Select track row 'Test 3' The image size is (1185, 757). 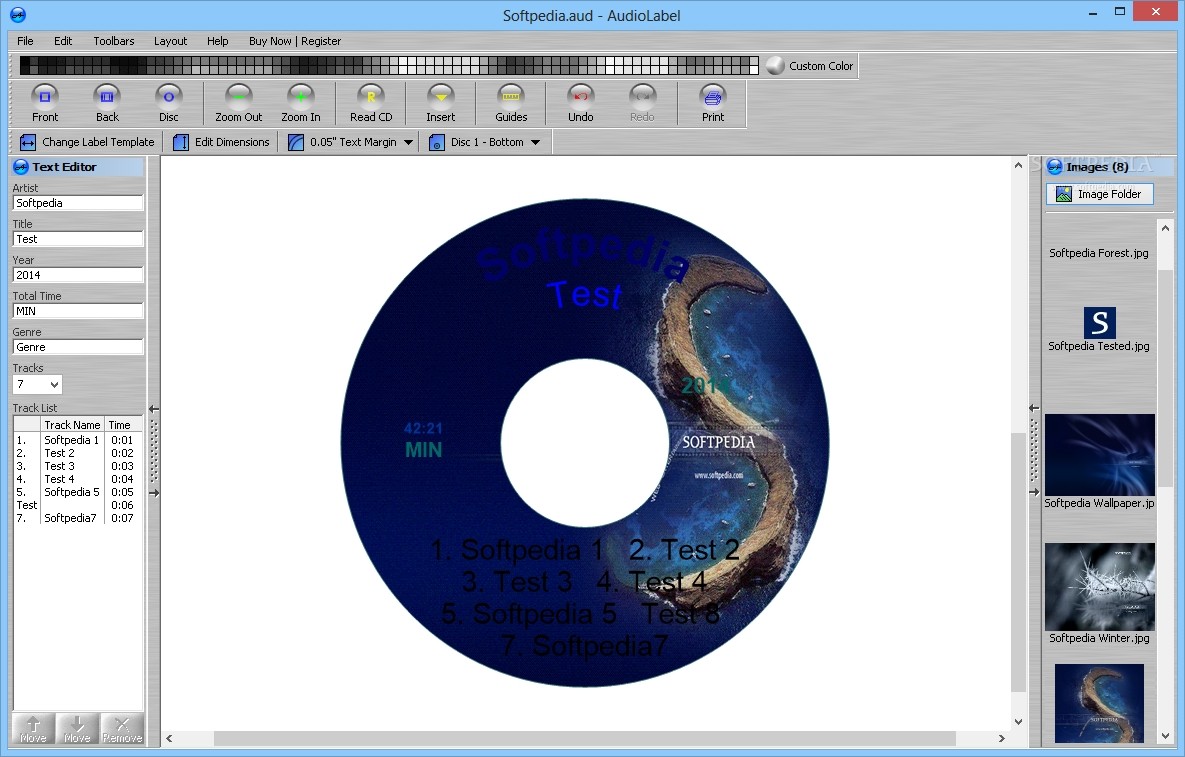click(78, 466)
